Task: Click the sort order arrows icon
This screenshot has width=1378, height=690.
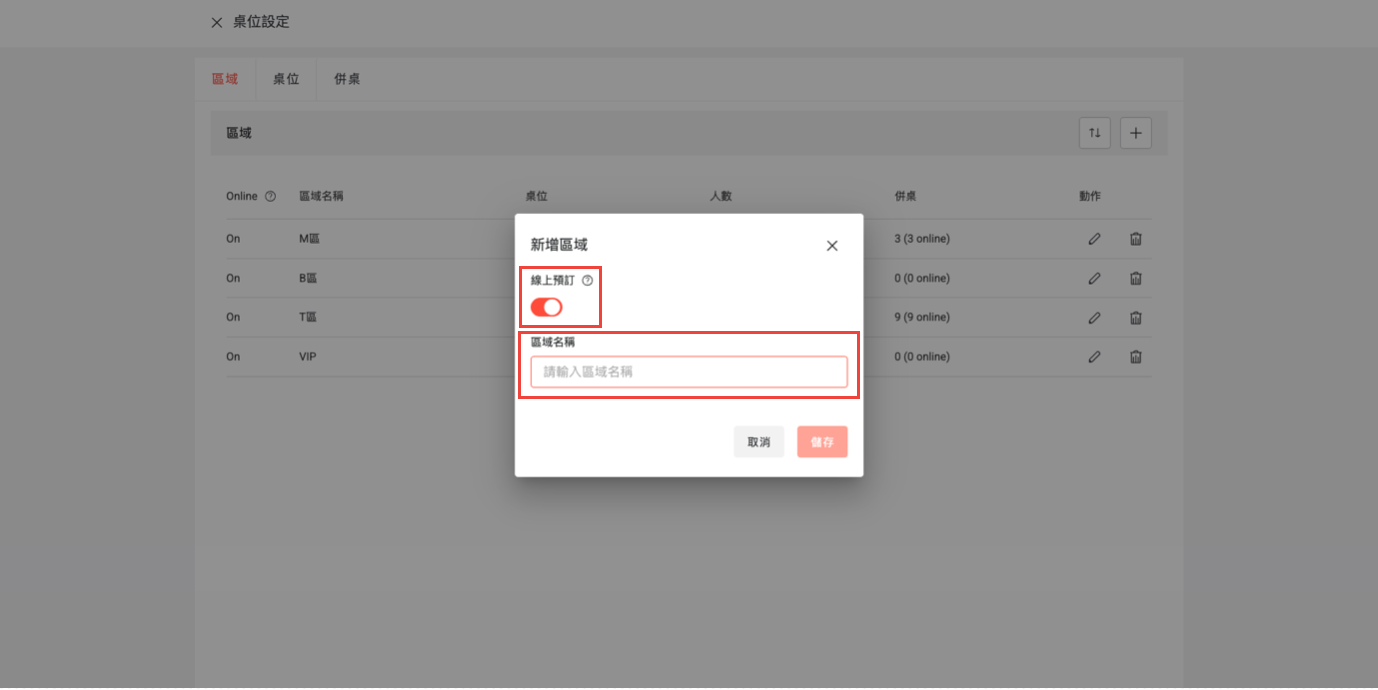Action: point(1095,133)
